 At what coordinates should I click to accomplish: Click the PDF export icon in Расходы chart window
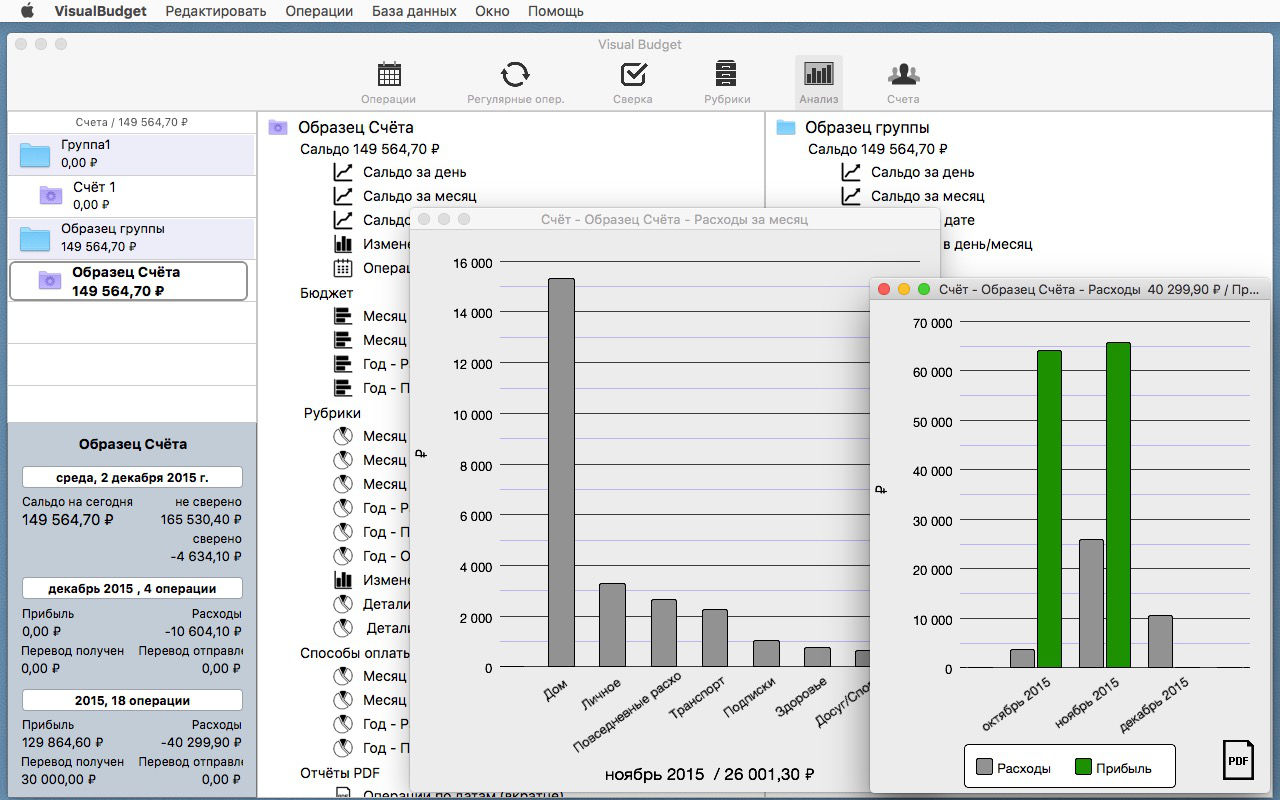1238,760
